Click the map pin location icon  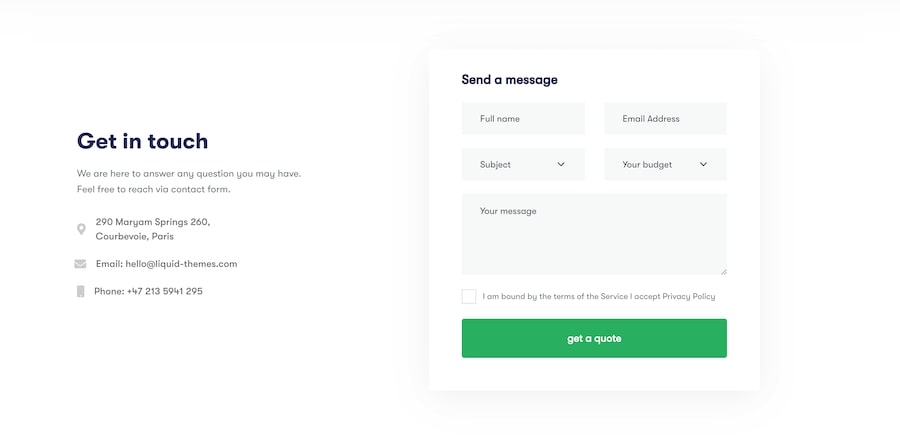point(81,229)
